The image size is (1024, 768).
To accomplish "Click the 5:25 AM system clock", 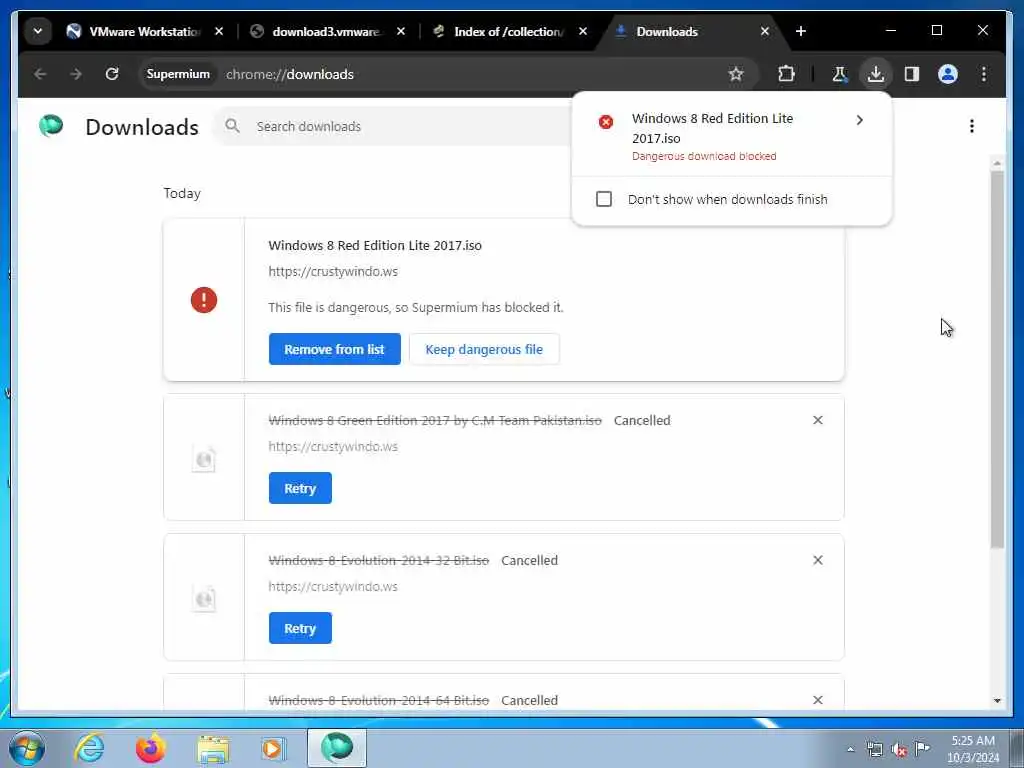I will pyautogui.click(x=972, y=748).
